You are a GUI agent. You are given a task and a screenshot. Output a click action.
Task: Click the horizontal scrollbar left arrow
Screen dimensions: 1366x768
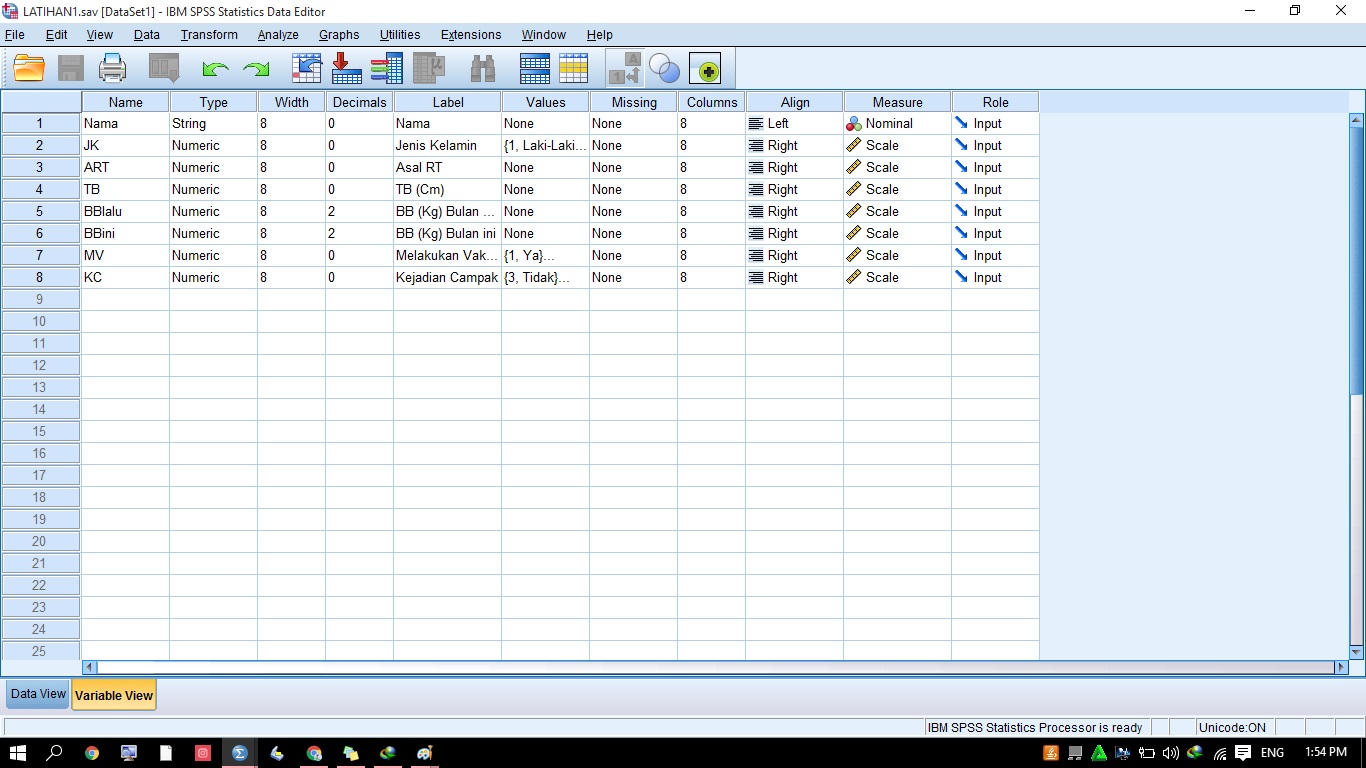click(90, 667)
